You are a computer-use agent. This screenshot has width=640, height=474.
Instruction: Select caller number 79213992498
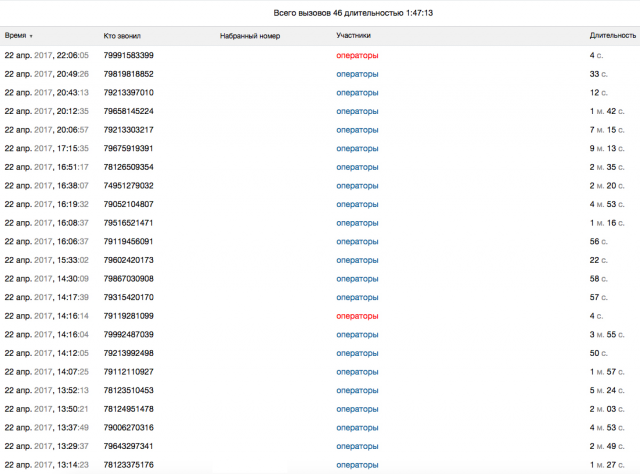pyautogui.click(x=129, y=353)
